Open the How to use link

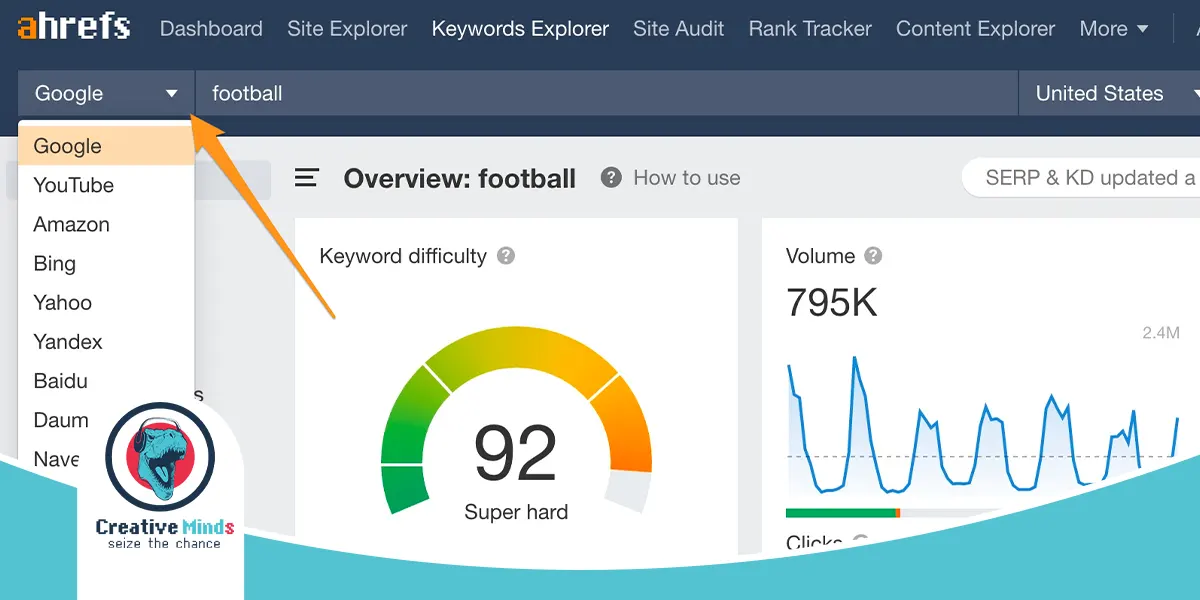point(686,178)
